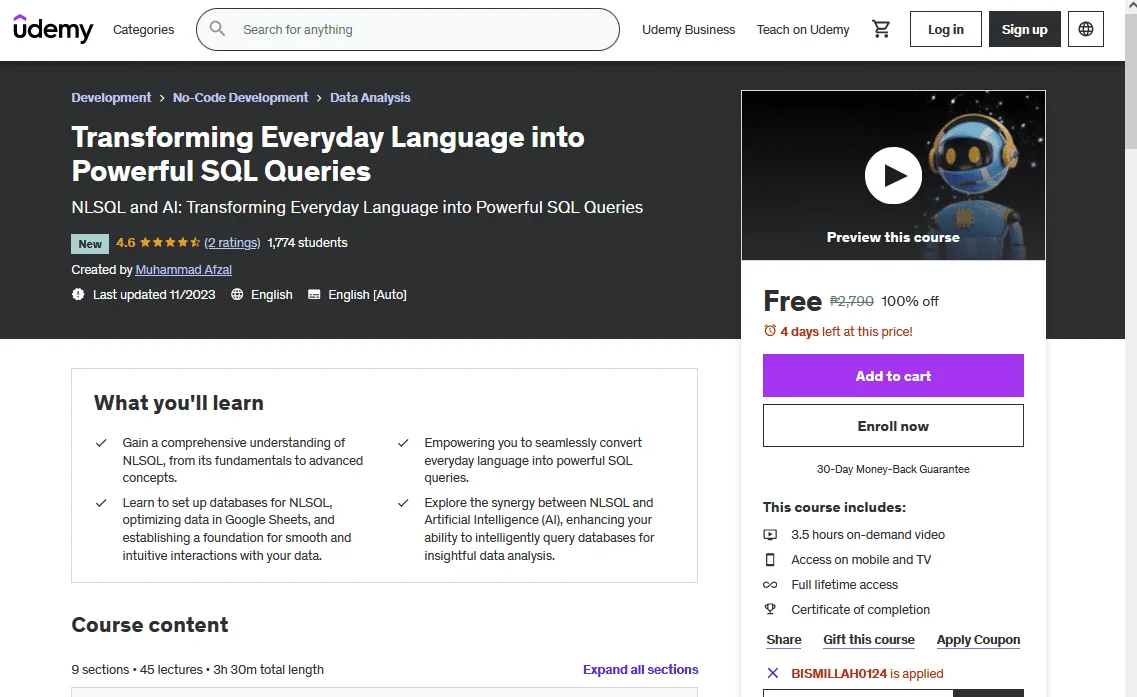The width and height of the screenshot is (1137, 697).
Task: Click the alarm clock icon beside 4 days
Action: 770,331
